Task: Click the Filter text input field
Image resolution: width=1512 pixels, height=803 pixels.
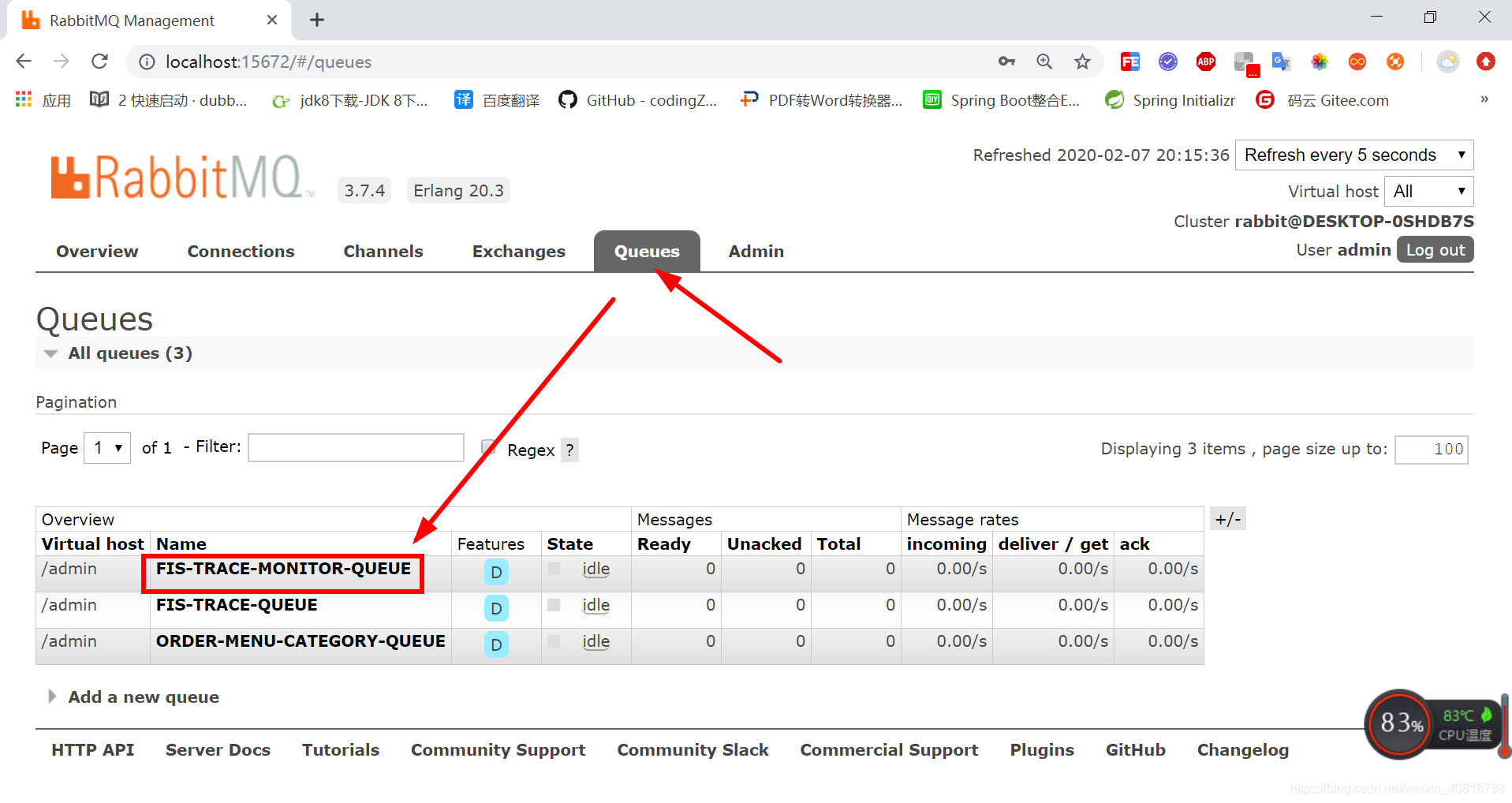Action: coord(356,447)
